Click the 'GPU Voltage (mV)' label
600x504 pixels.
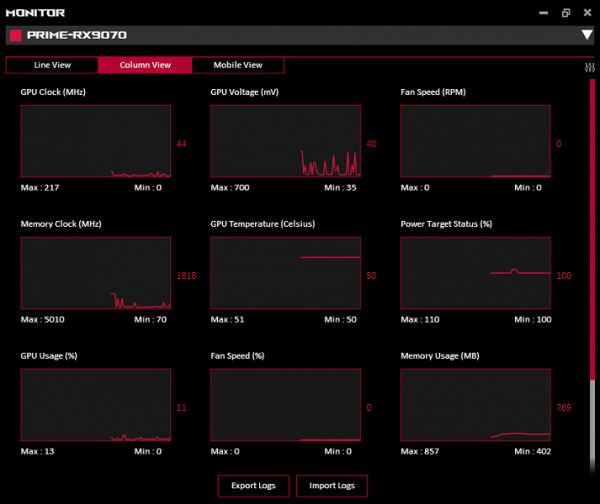[245, 92]
